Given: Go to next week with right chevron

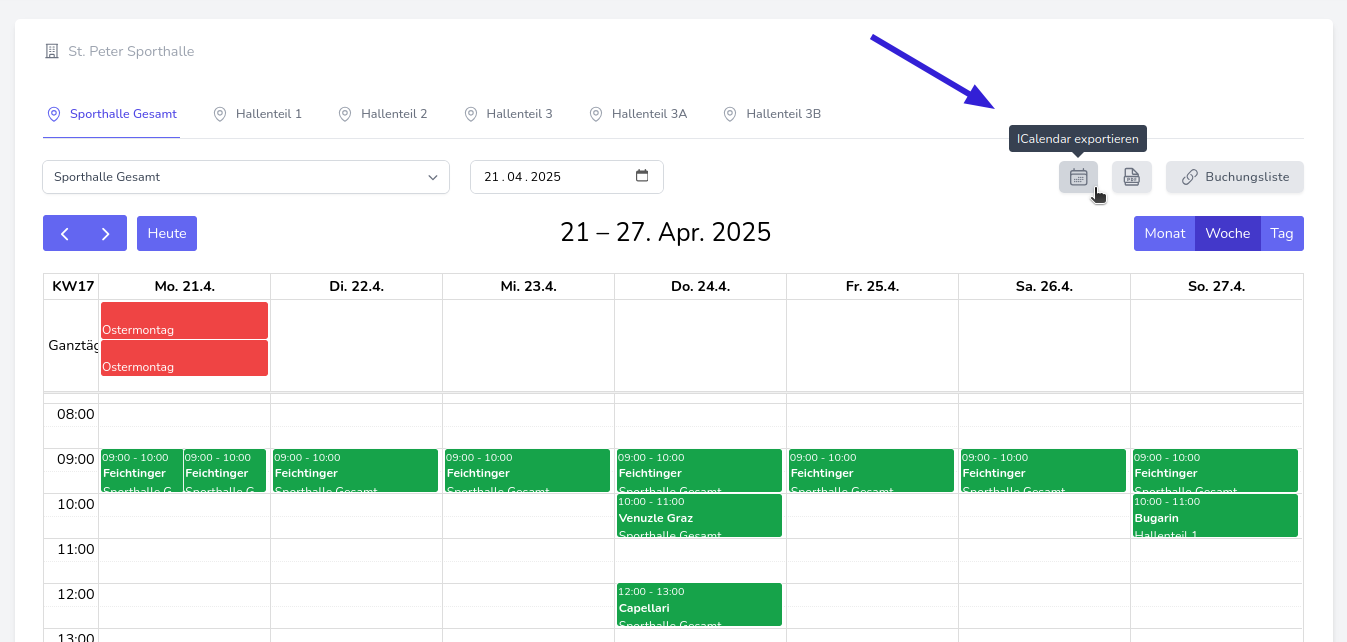Looking at the screenshot, I should 105,233.
